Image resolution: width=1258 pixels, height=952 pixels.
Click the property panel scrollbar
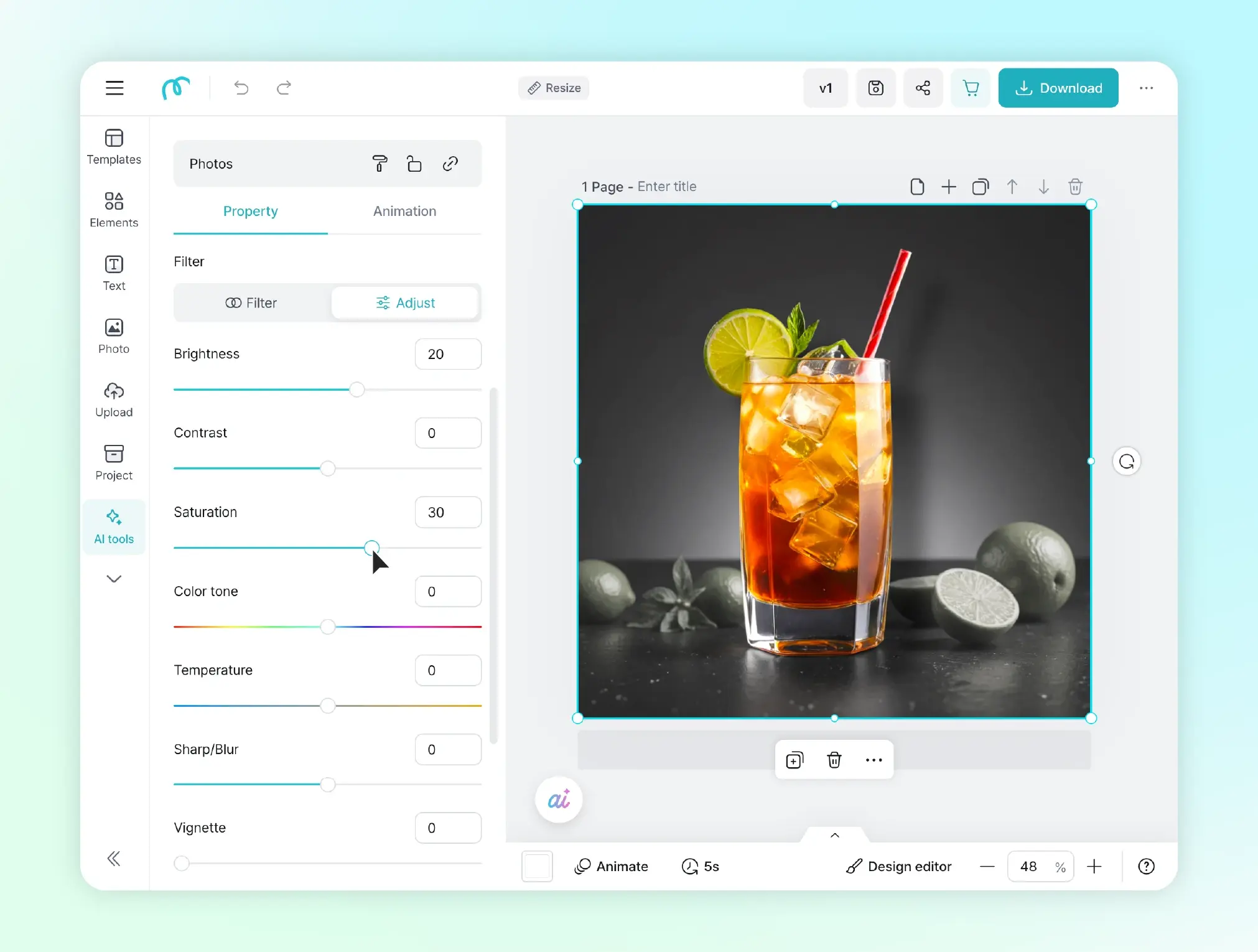pyautogui.click(x=493, y=566)
